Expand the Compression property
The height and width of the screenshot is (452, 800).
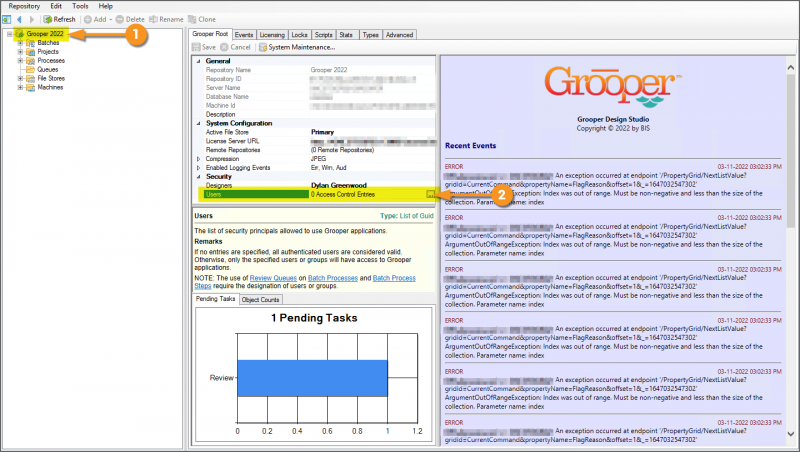pyautogui.click(x=199, y=159)
